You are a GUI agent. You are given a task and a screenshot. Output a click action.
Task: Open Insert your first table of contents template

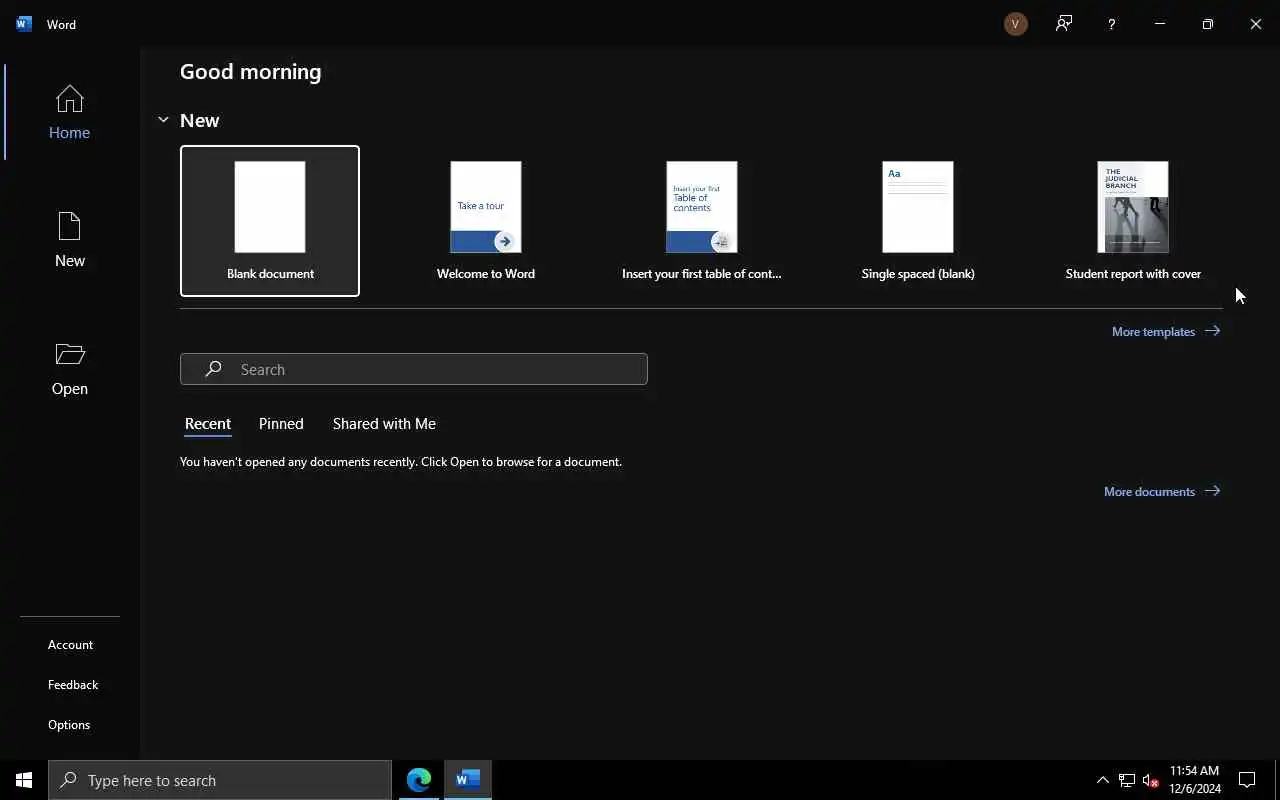702,221
